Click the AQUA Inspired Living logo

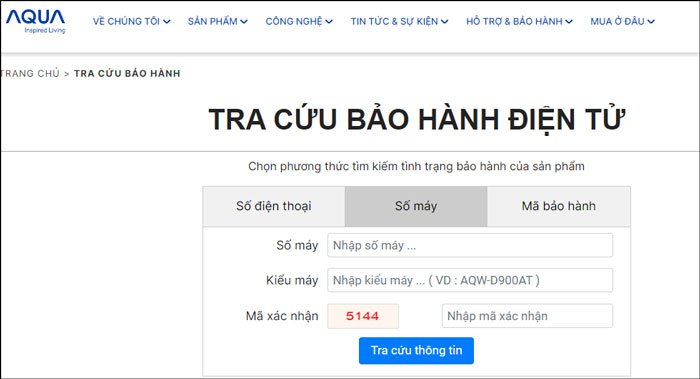pos(36,22)
